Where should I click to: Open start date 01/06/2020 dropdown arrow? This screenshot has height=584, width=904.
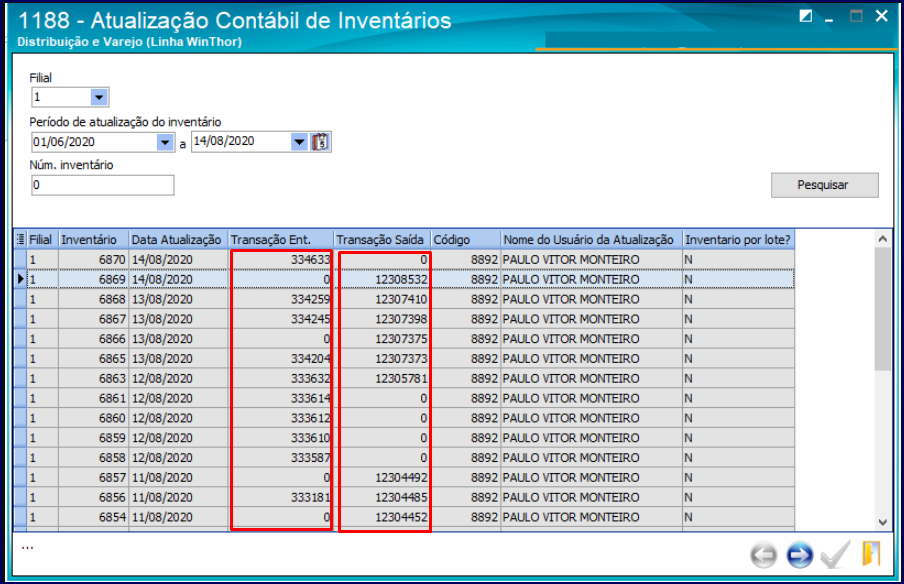tap(165, 142)
